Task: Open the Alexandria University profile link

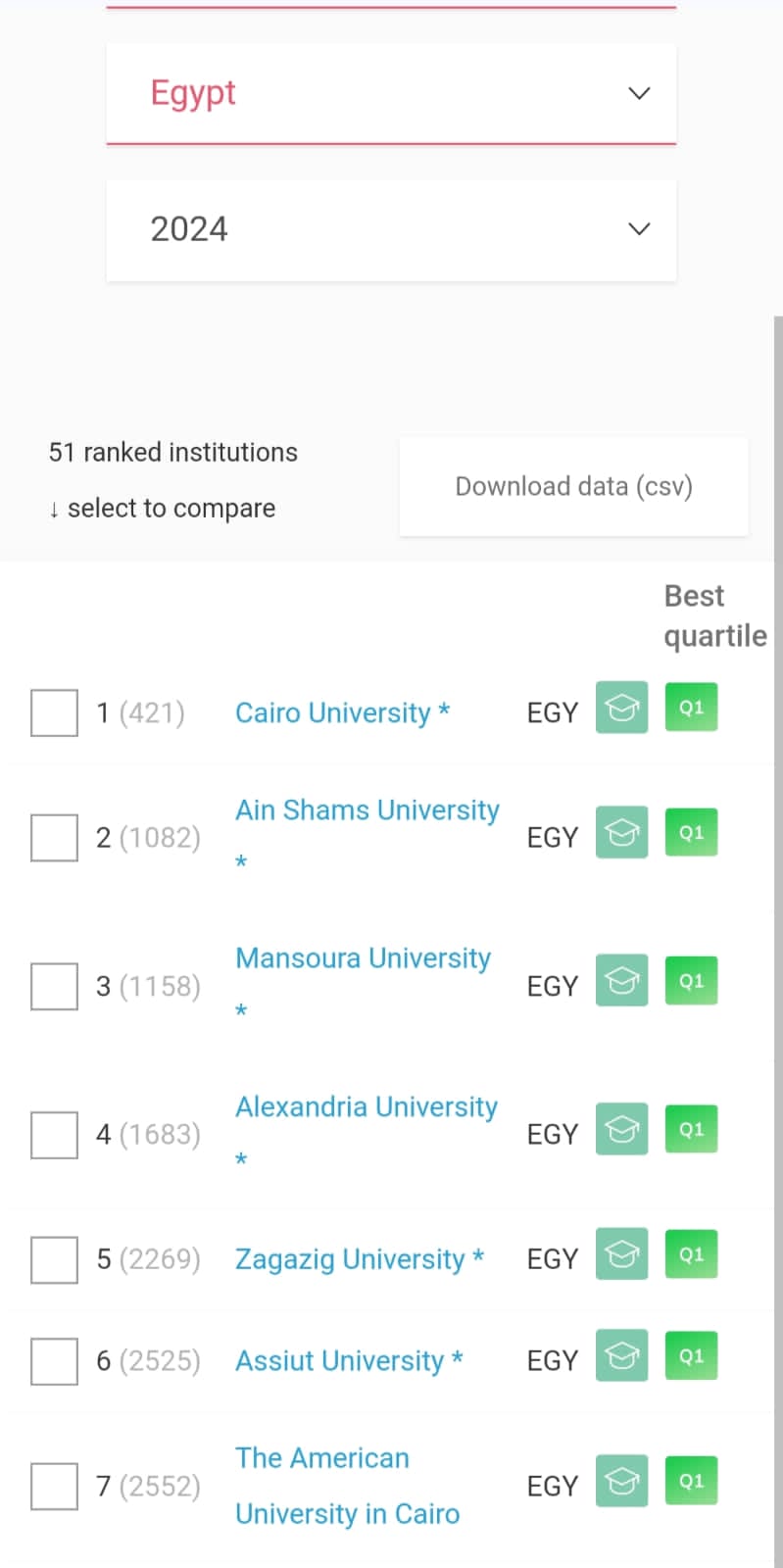Action: [366, 1107]
